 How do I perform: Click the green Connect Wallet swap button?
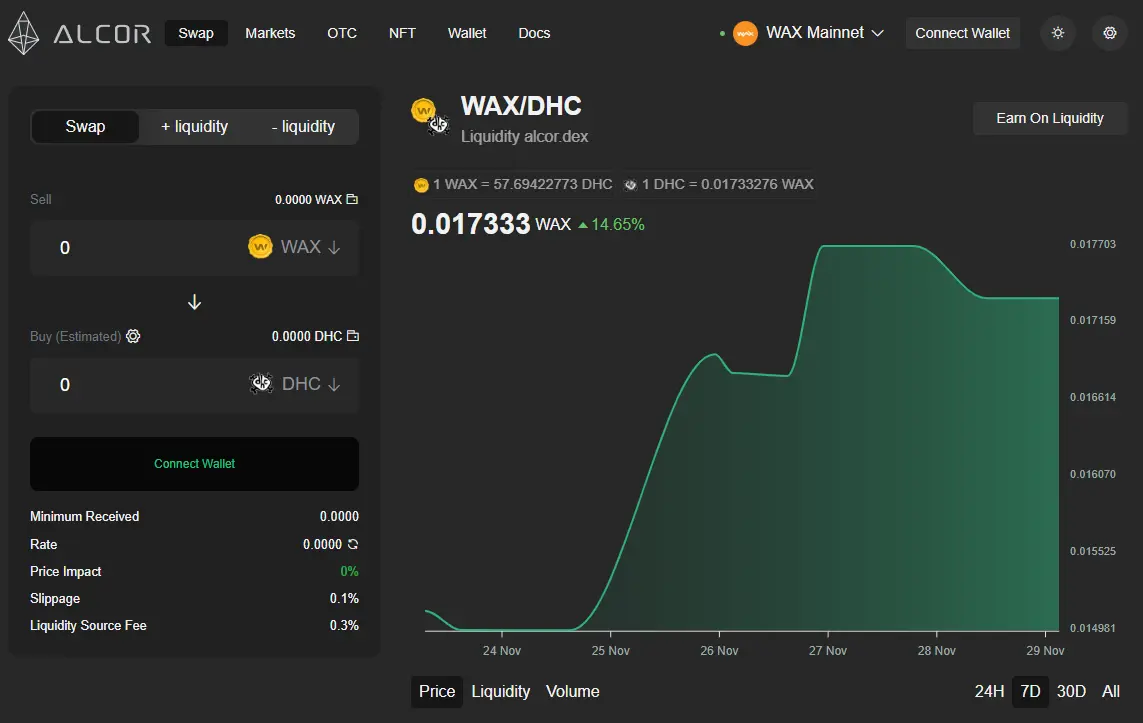(195, 464)
